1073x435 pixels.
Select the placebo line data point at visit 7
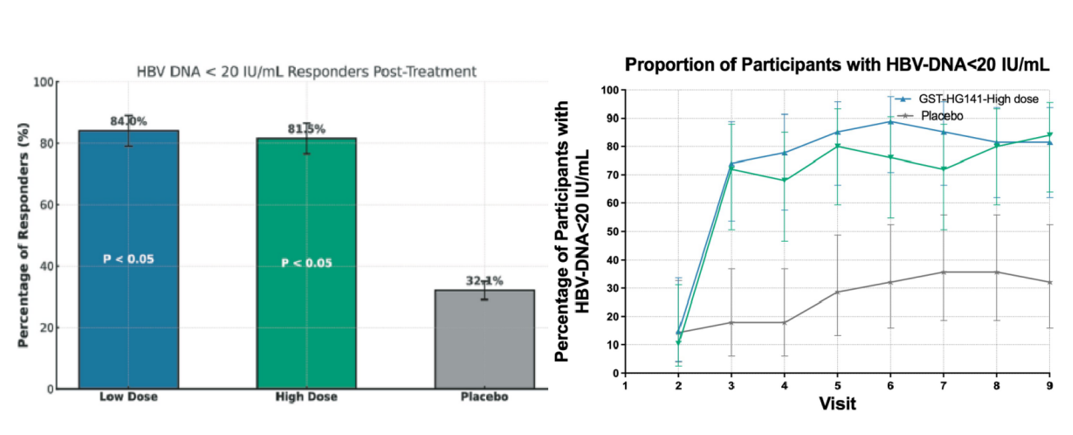click(x=943, y=272)
